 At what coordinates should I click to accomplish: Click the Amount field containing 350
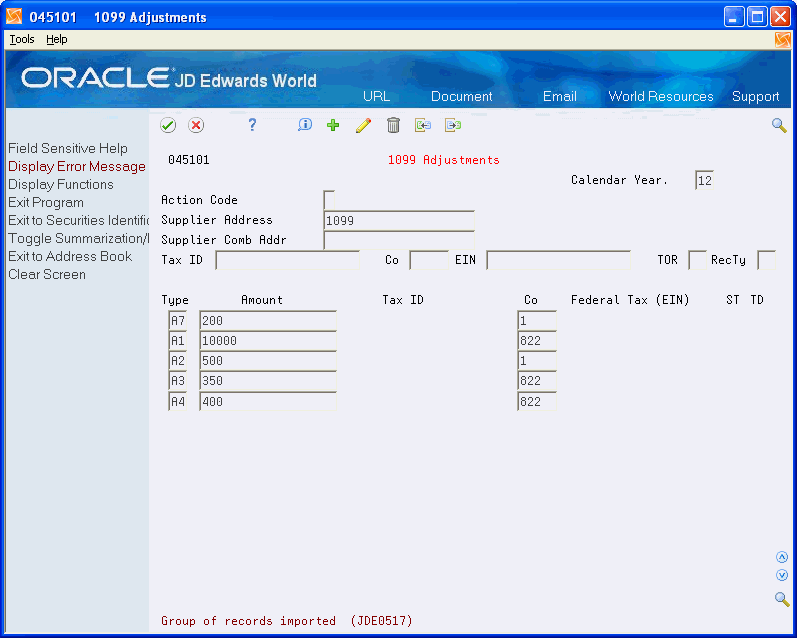[268, 381]
